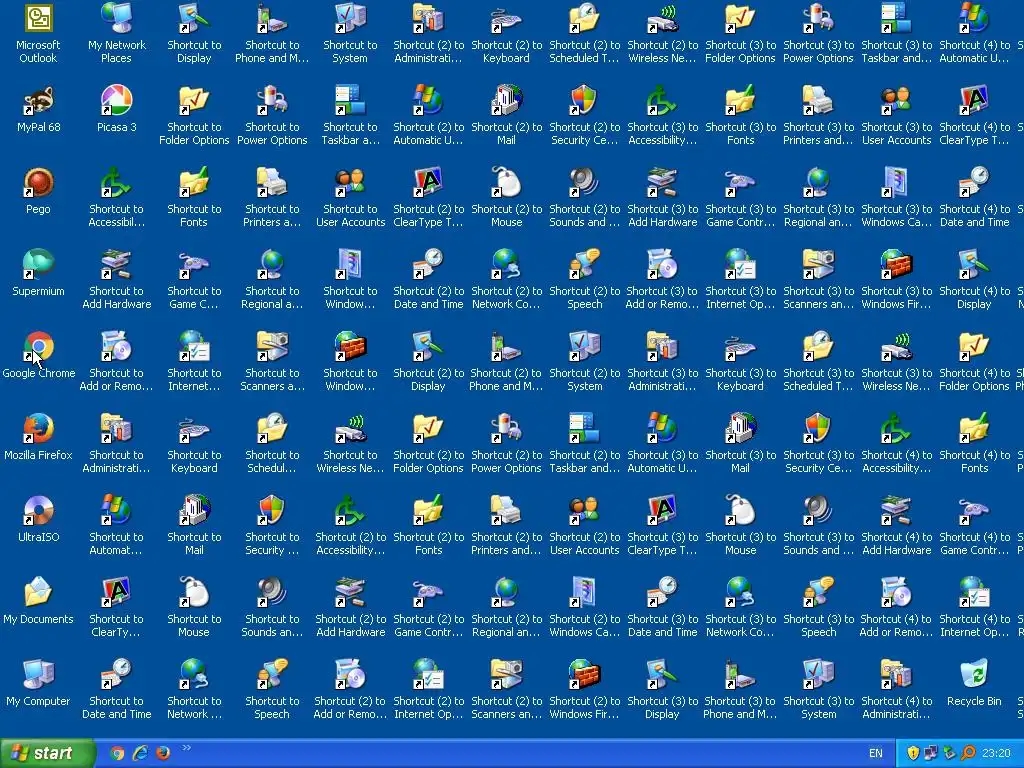1024x768 pixels.
Task: Open the Start menu button
Action: (x=47, y=753)
